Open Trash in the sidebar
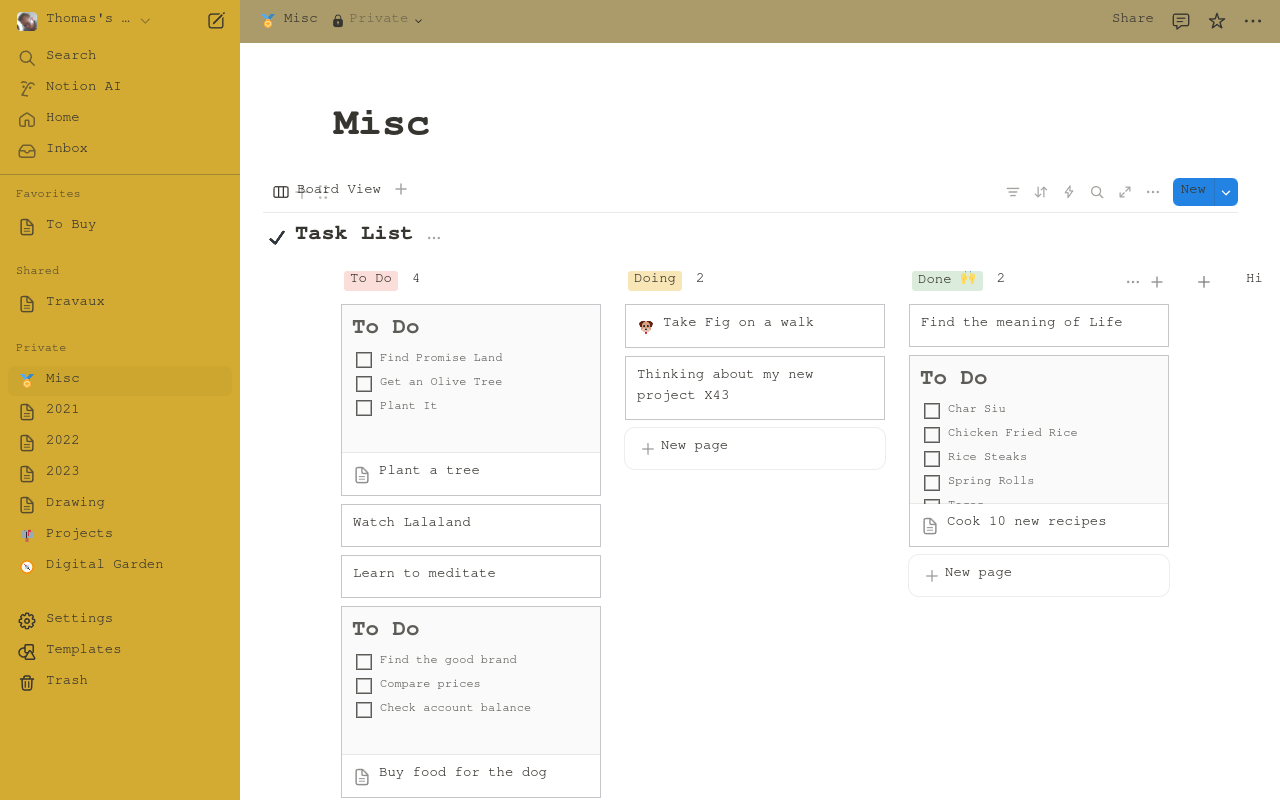This screenshot has height=800, width=1280. coord(120,682)
